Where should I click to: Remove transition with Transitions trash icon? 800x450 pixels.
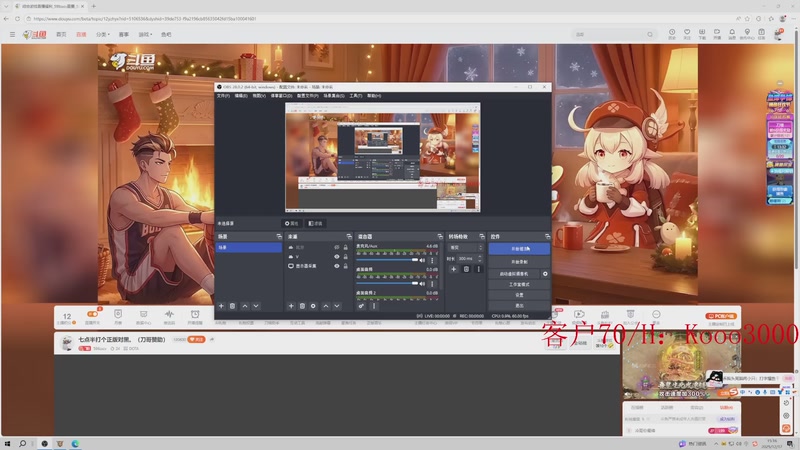[x=466, y=269]
